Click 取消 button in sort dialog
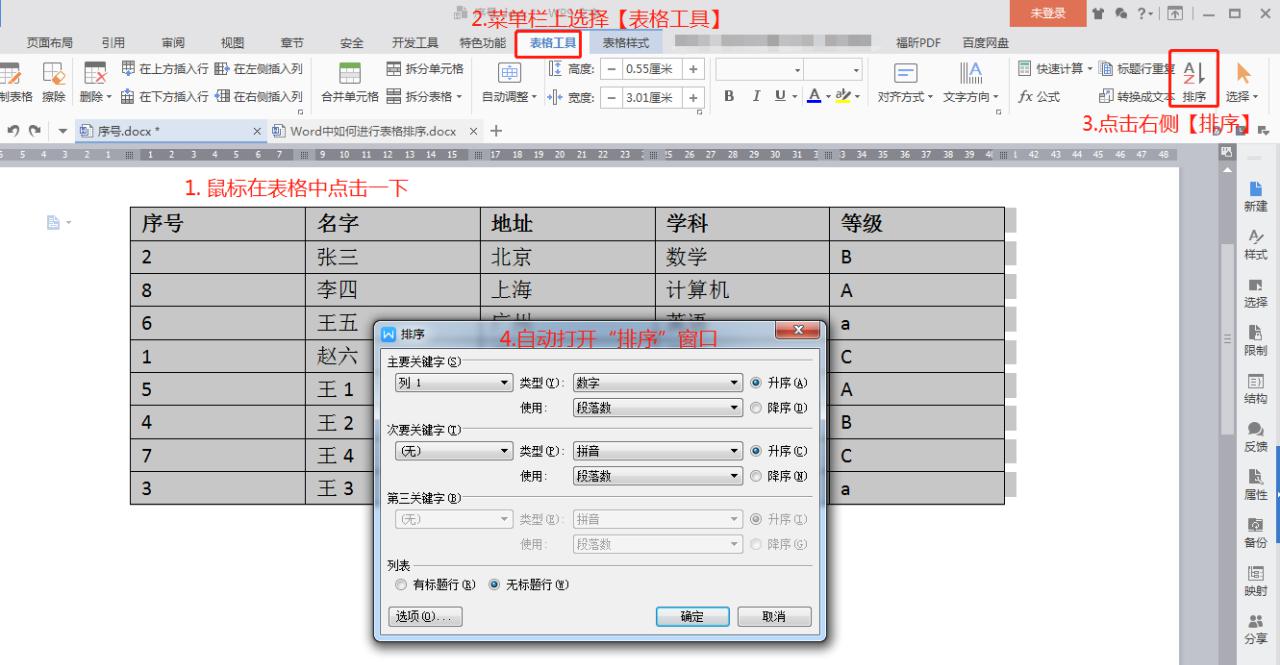1280x665 pixels. (x=774, y=617)
